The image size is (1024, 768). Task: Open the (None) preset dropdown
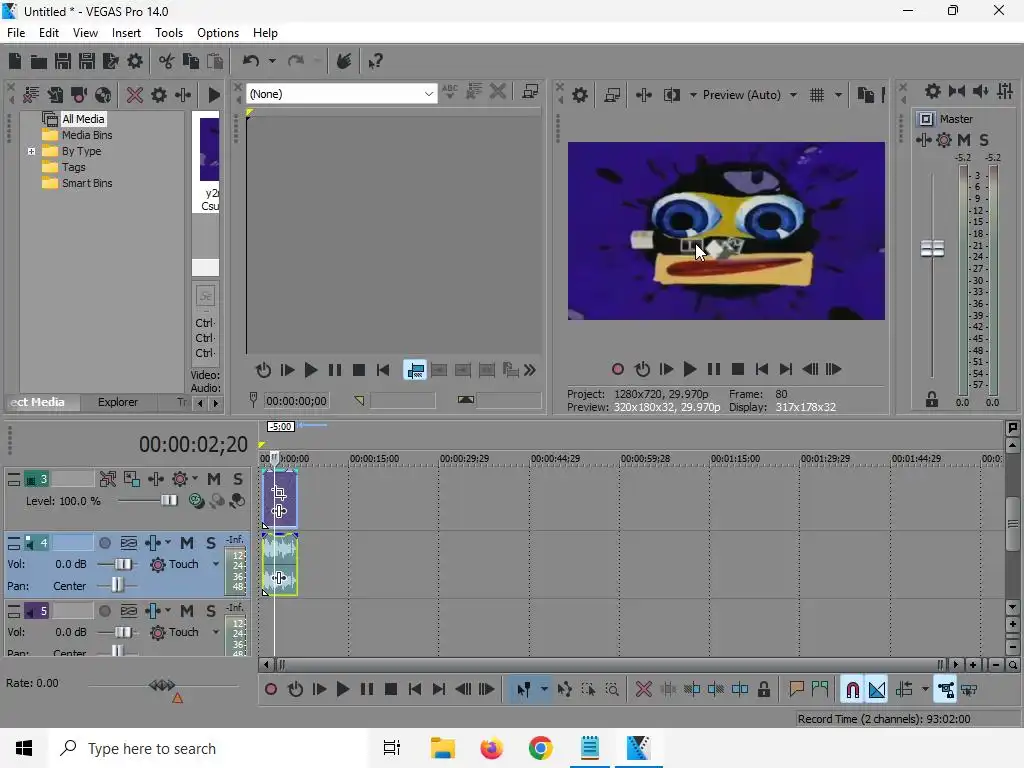coord(341,94)
